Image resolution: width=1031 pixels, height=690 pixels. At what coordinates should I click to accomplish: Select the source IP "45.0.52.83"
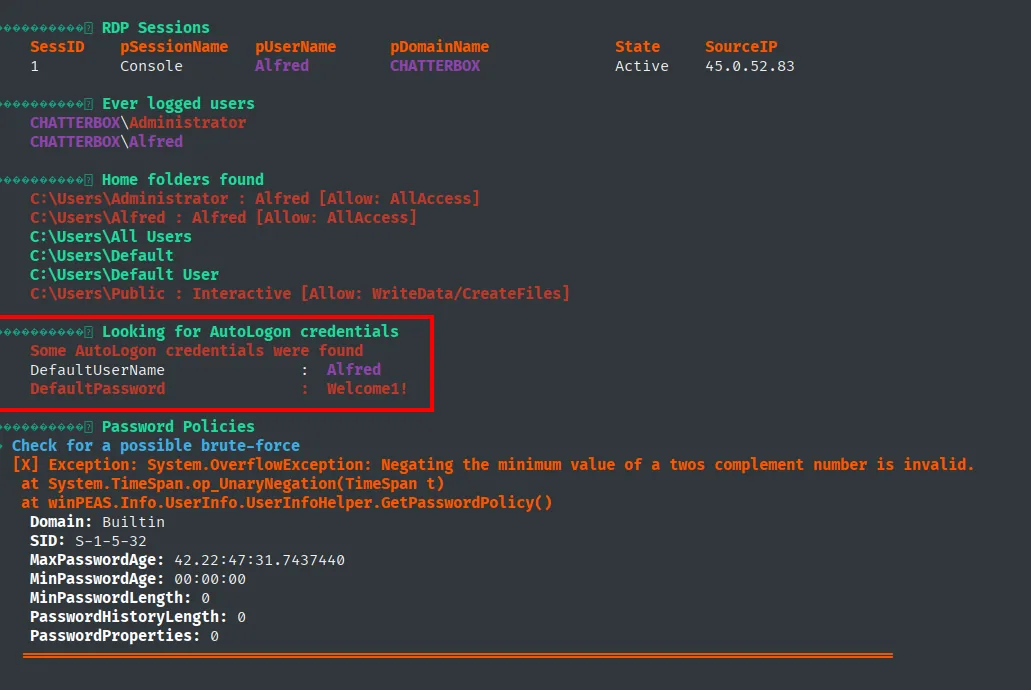pyautogui.click(x=750, y=66)
